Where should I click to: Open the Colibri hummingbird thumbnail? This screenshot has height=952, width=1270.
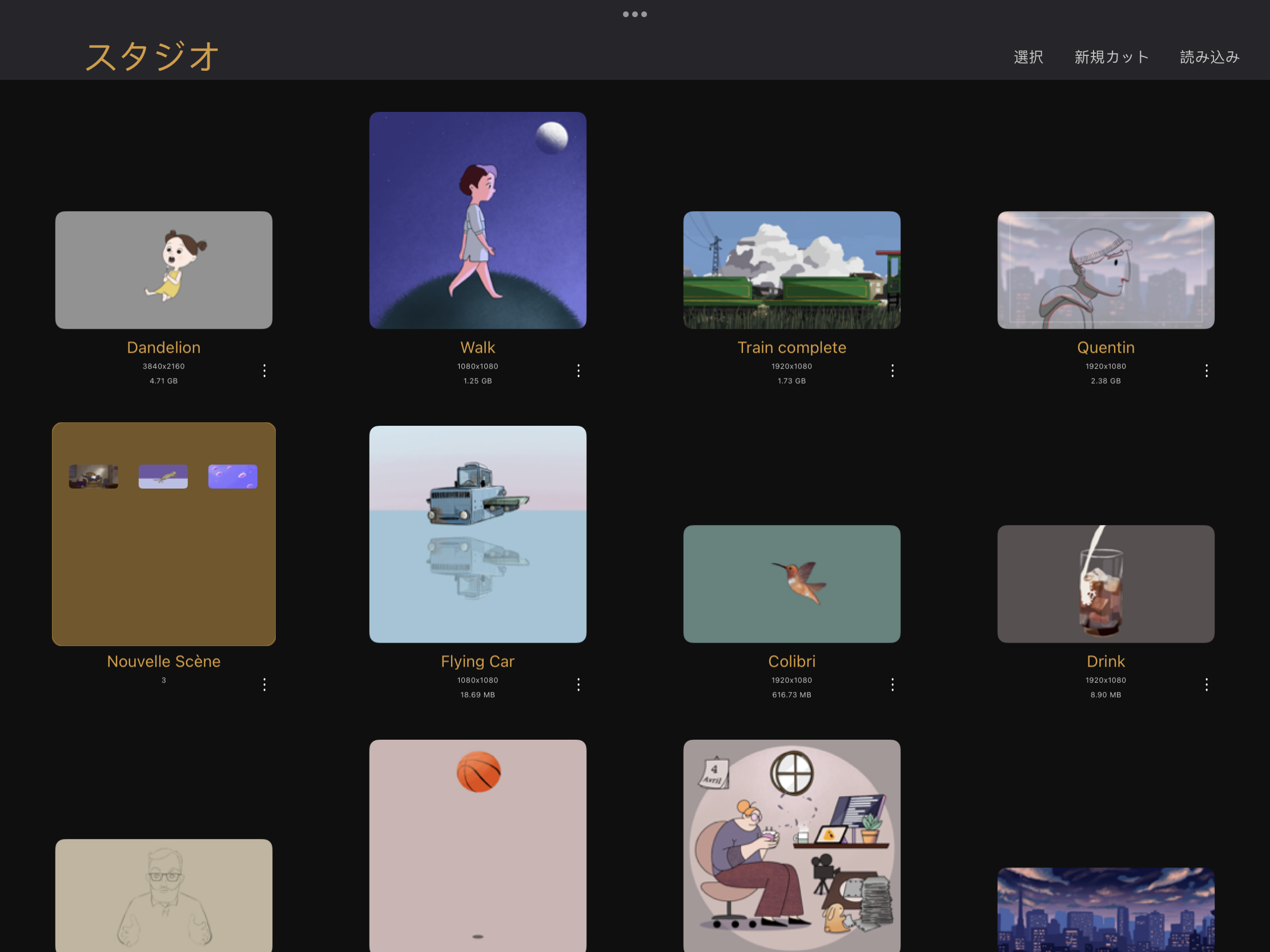791,584
